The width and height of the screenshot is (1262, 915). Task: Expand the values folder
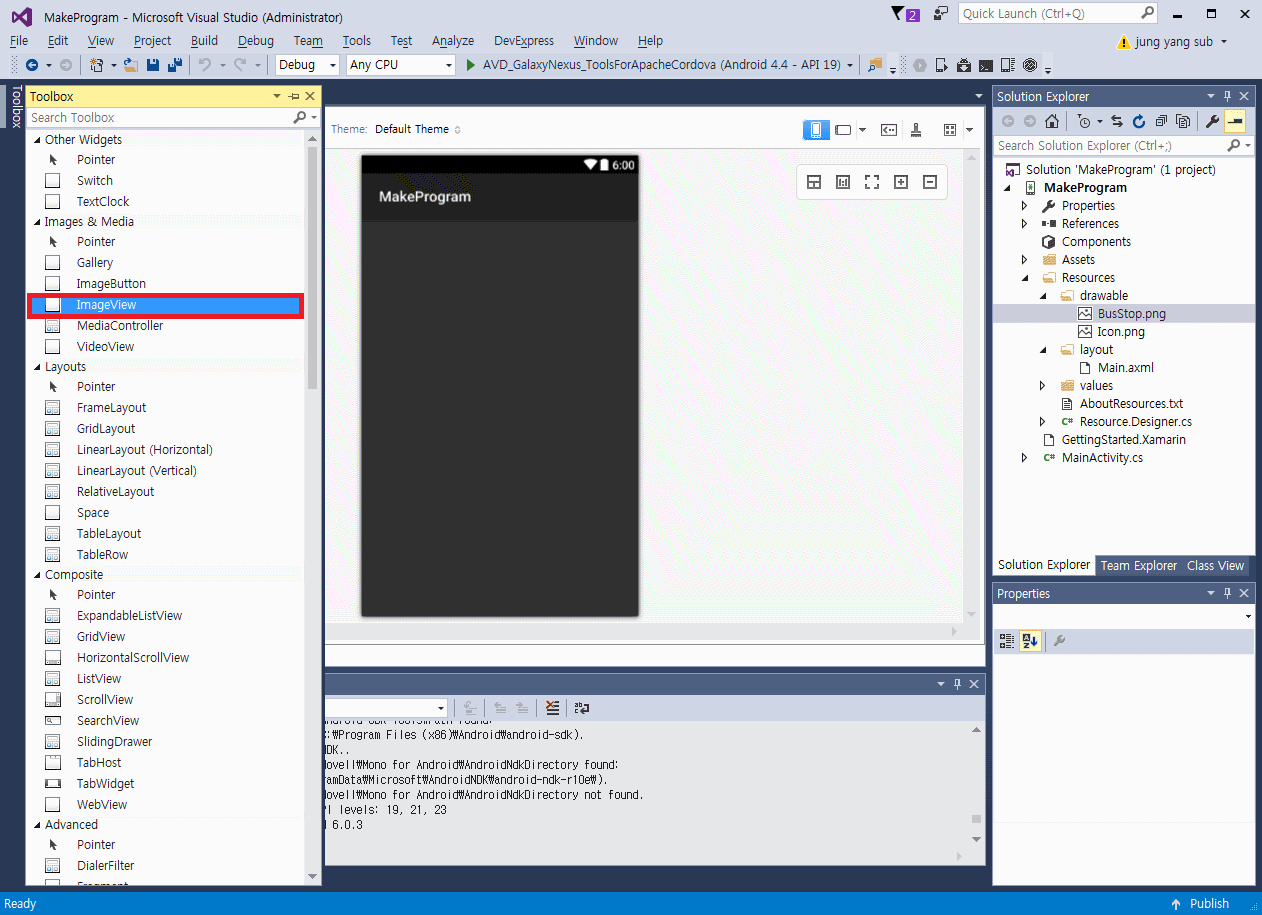pos(1042,386)
